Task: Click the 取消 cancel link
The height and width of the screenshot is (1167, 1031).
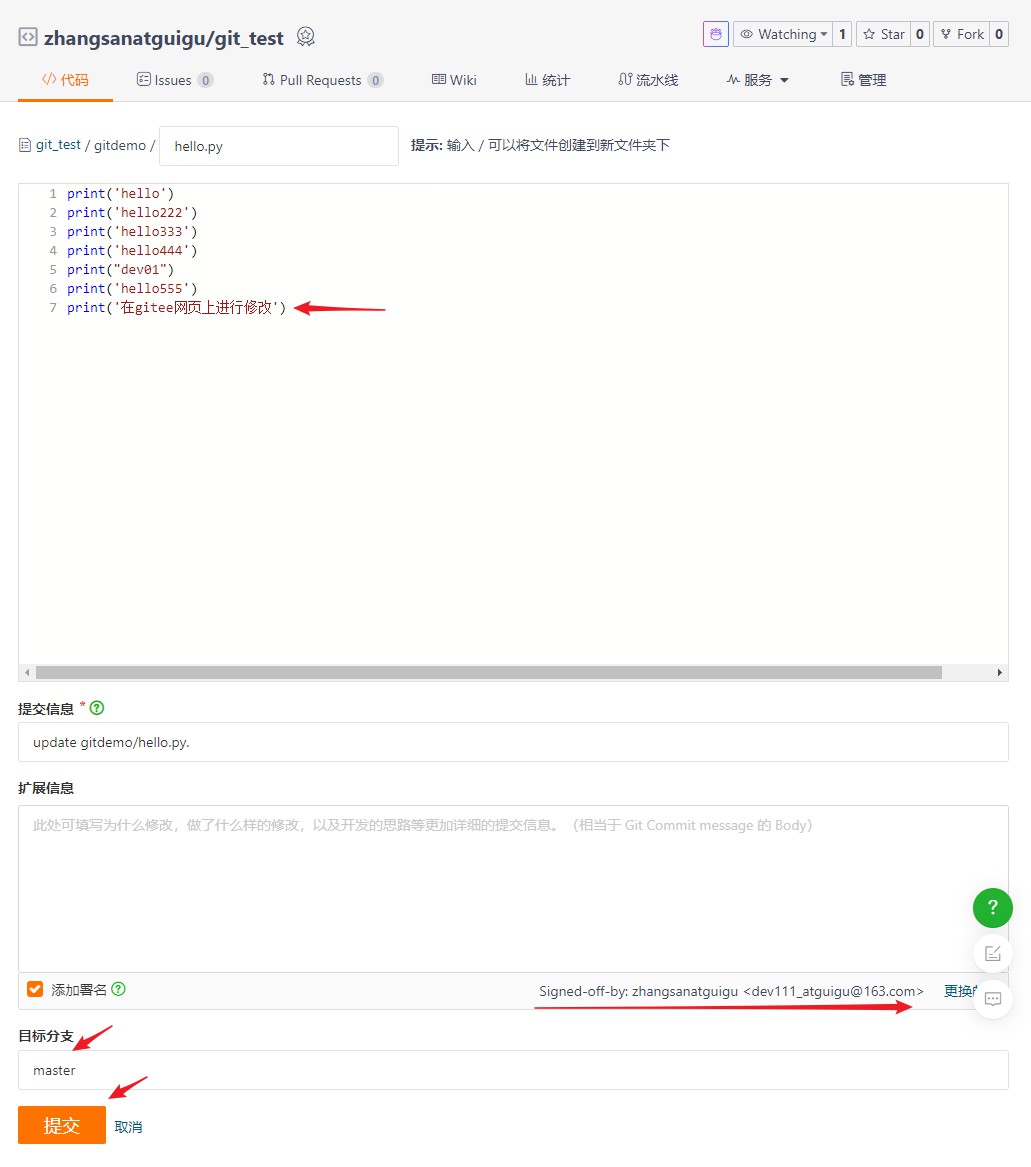Action: click(128, 1127)
